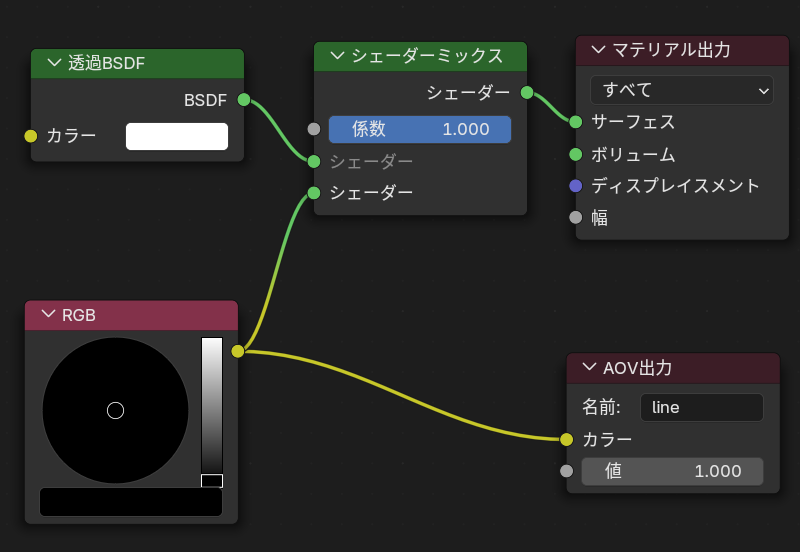
Task: Click the ディスプレイスメント input socket
Action: tap(575, 186)
